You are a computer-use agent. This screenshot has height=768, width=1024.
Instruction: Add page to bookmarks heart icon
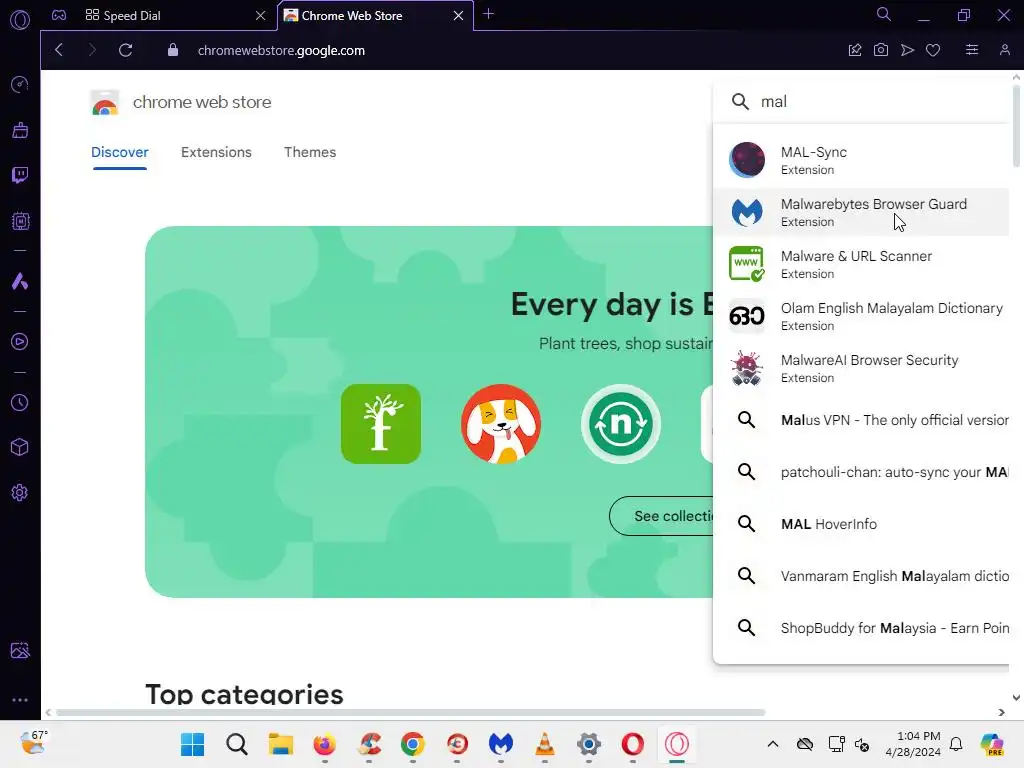pyautogui.click(x=933, y=50)
